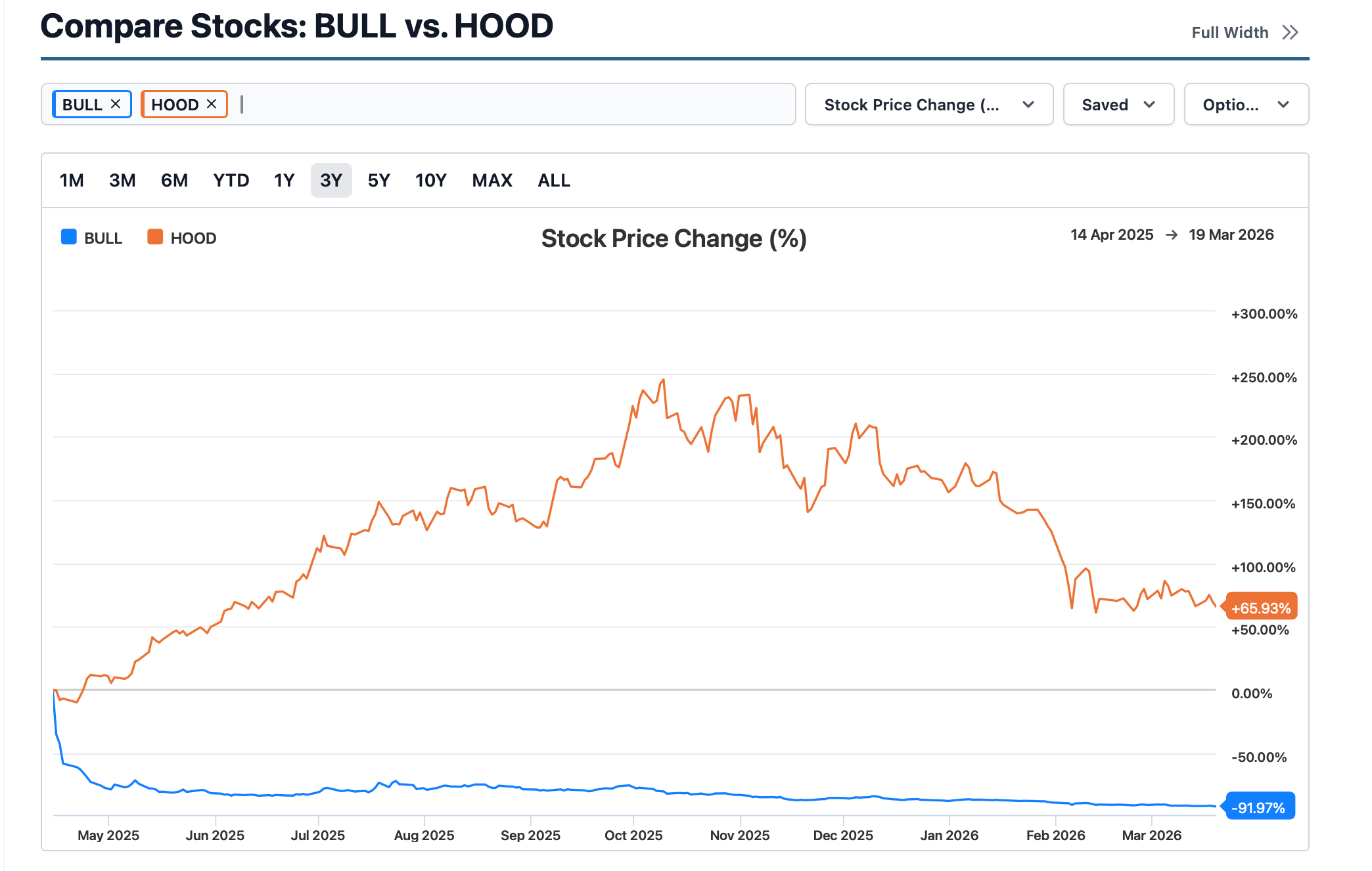Toggle BULL series via blue legend square
This screenshot has height=871, width=1372.
(x=69, y=237)
